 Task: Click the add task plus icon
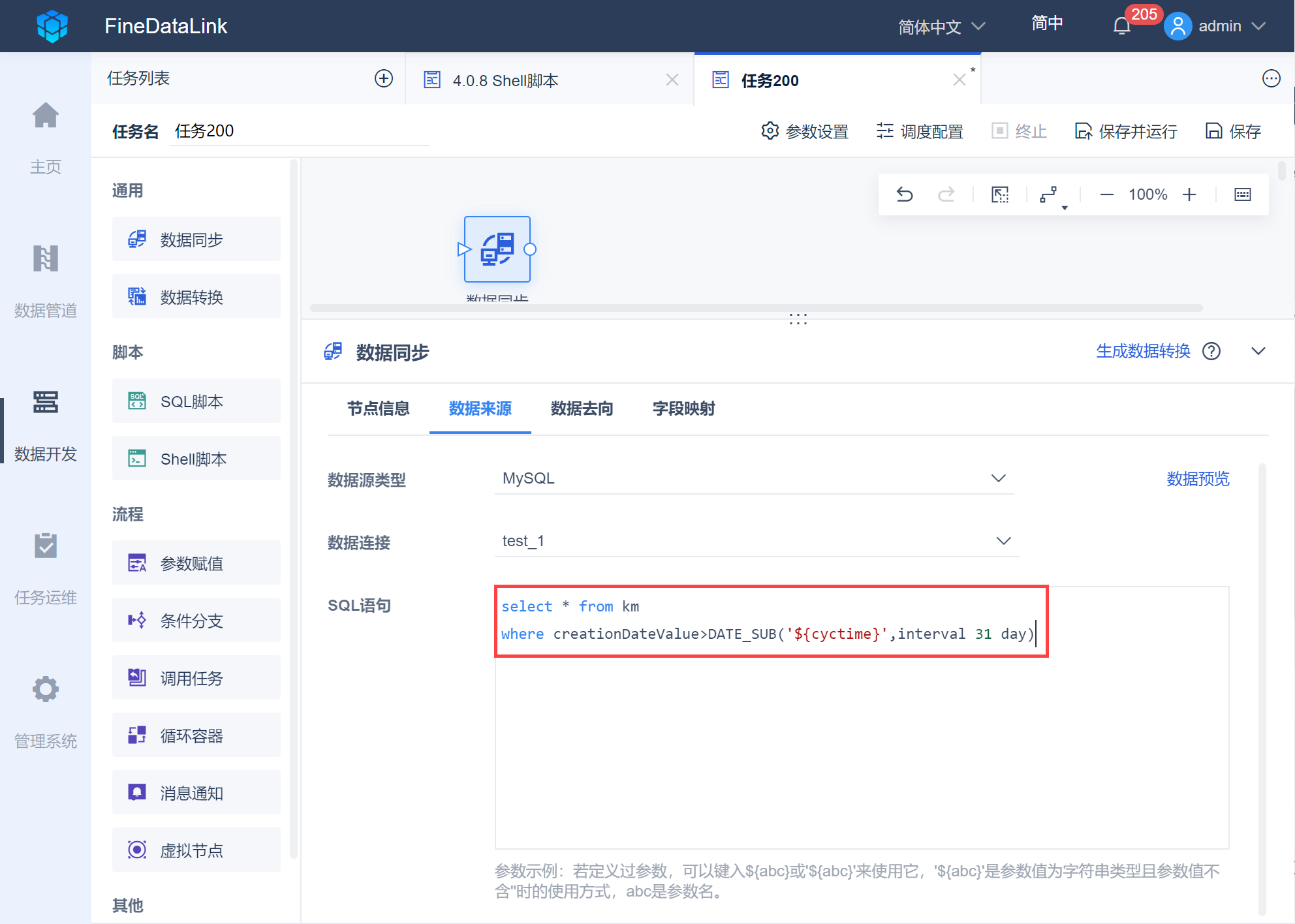[384, 79]
